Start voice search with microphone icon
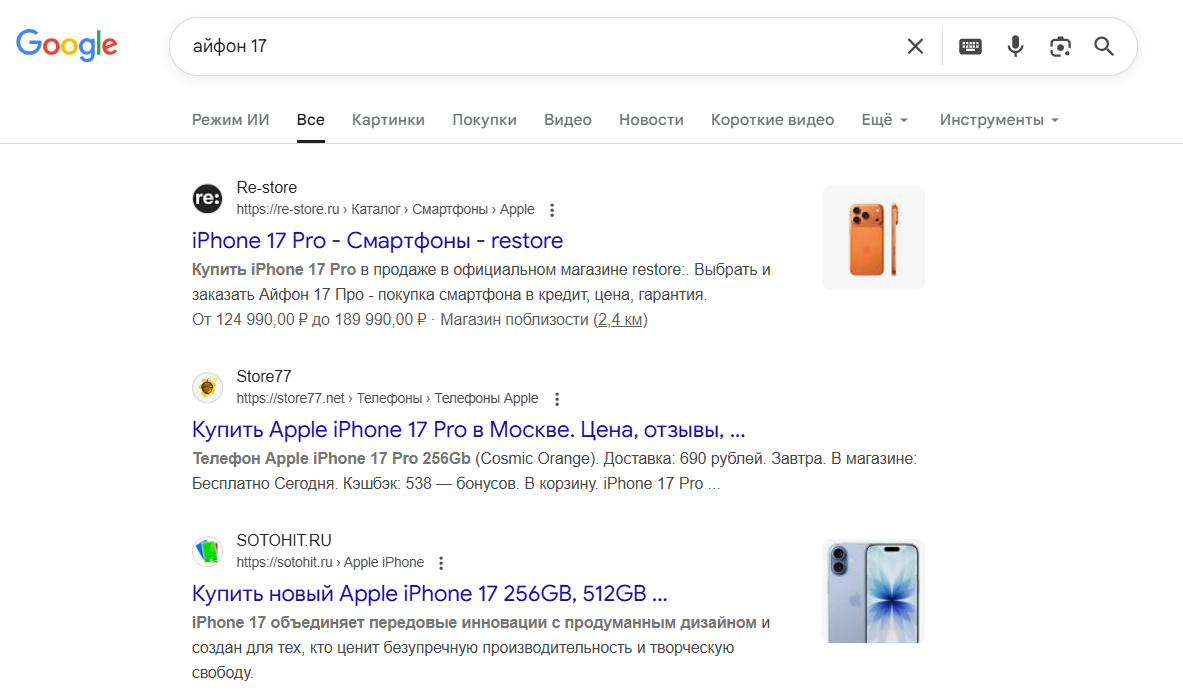This screenshot has width=1183, height=698. [1015, 46]
